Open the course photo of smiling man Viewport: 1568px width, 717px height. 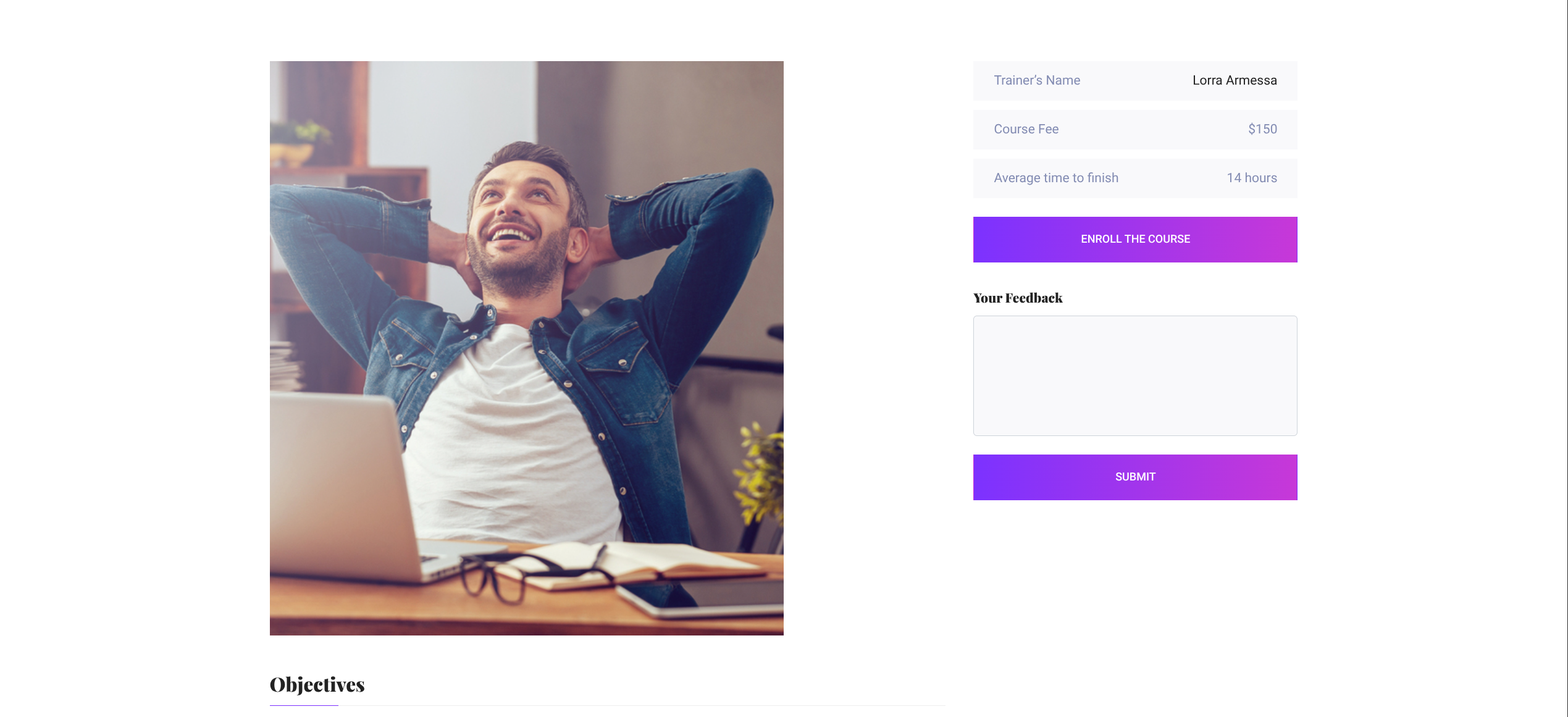tap(527, 348)
